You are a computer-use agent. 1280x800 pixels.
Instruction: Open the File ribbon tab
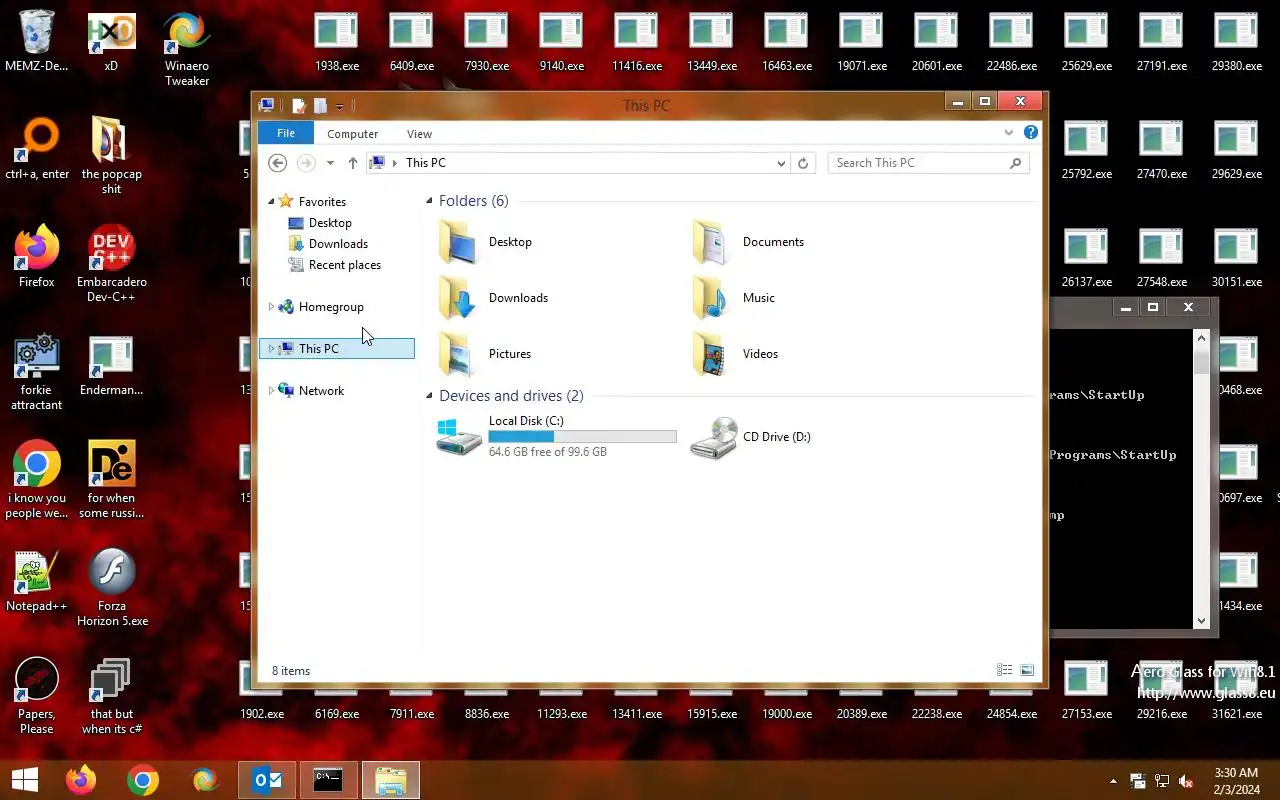(285, 133)
